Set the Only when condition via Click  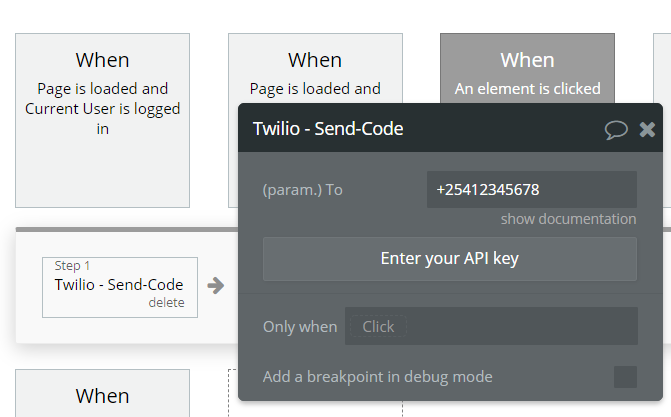pos(378,327)
